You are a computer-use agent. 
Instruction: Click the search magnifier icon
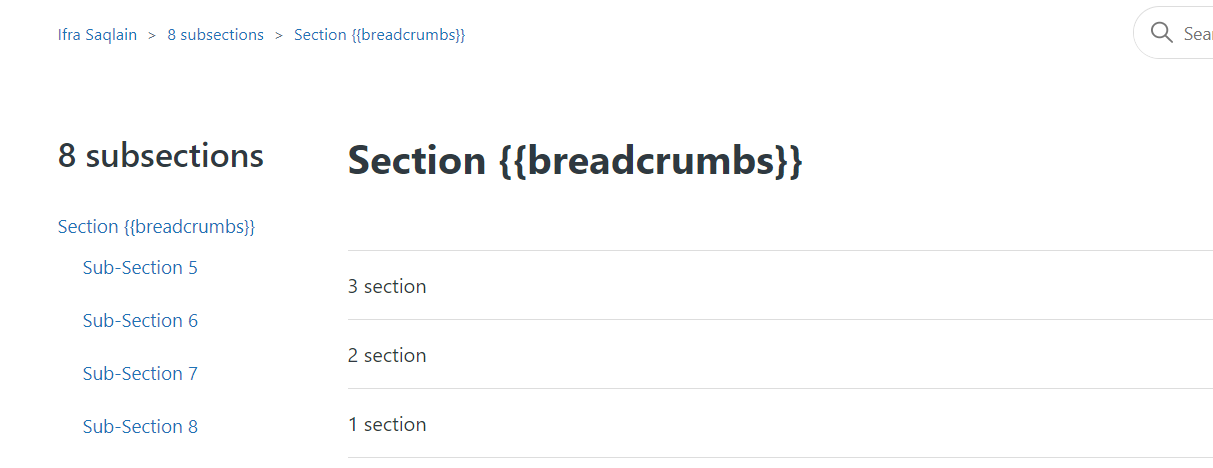[x=1161, y=33]
